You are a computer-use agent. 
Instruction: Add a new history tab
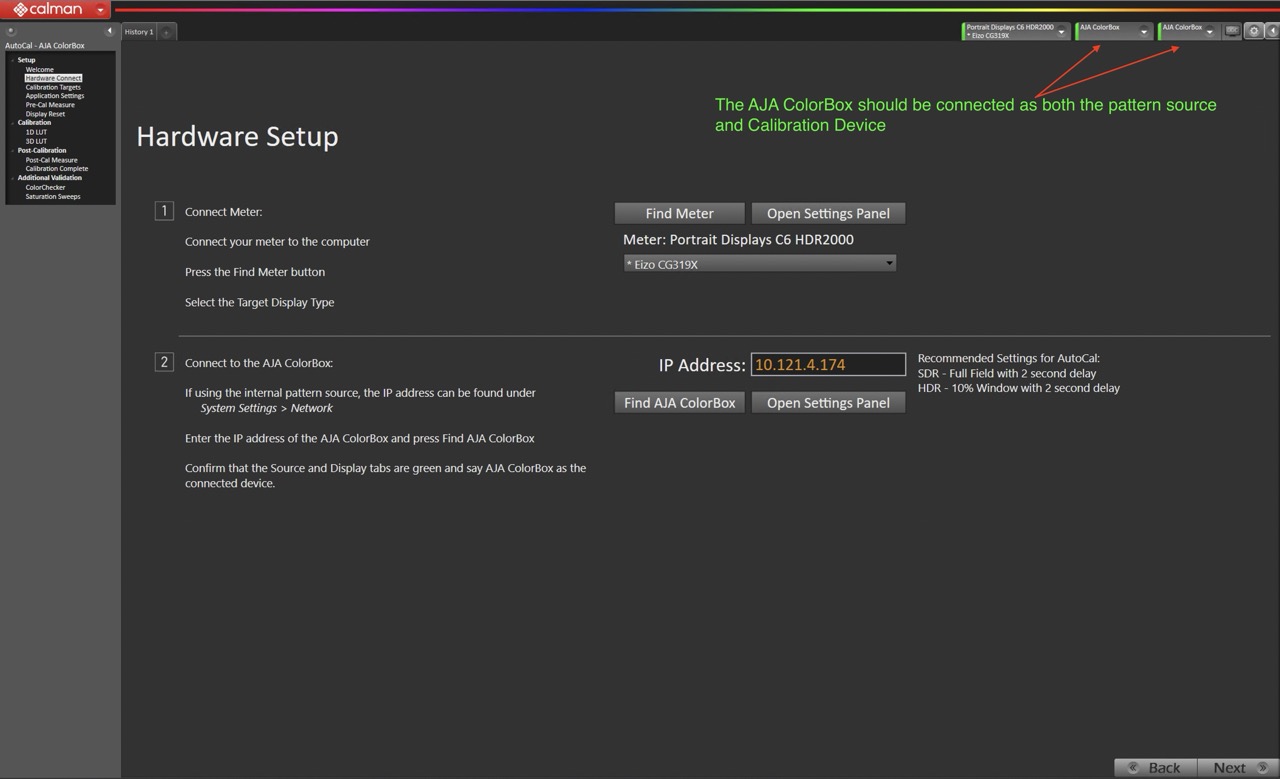pyautogui.click(x=167, y=32)
